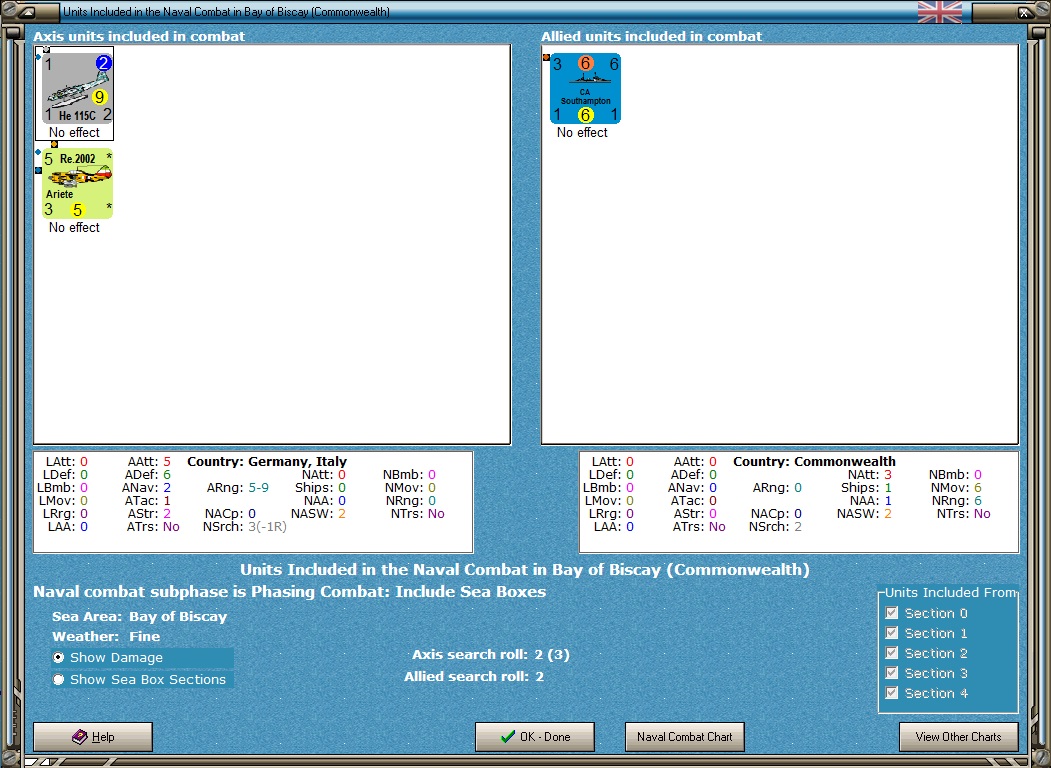Screen dimensions: 1051x768
Task: Click 'Weather: Fine' text
Action: (106, 636)
